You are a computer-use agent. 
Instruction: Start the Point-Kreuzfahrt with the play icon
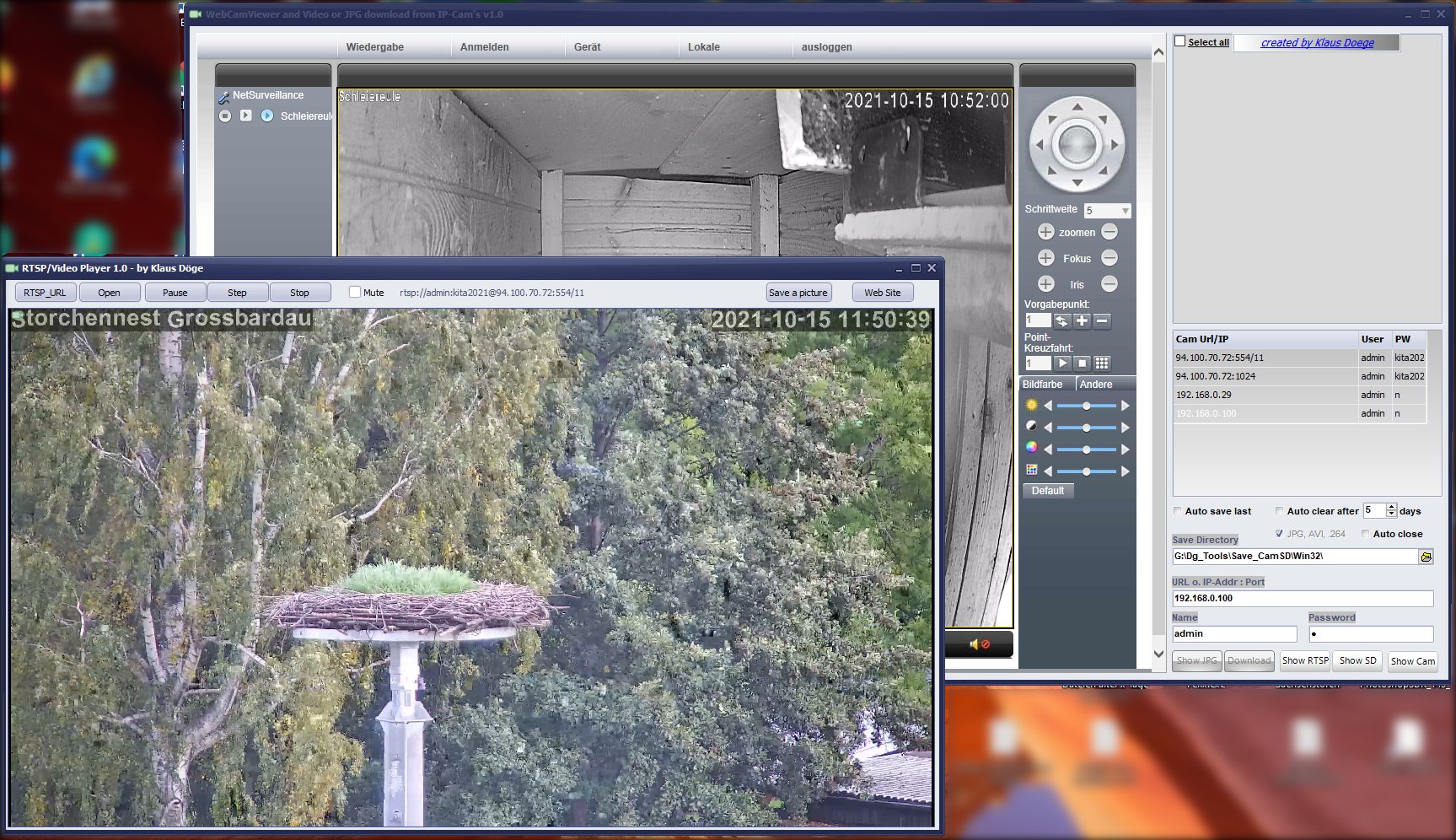tap(1063, 363)
